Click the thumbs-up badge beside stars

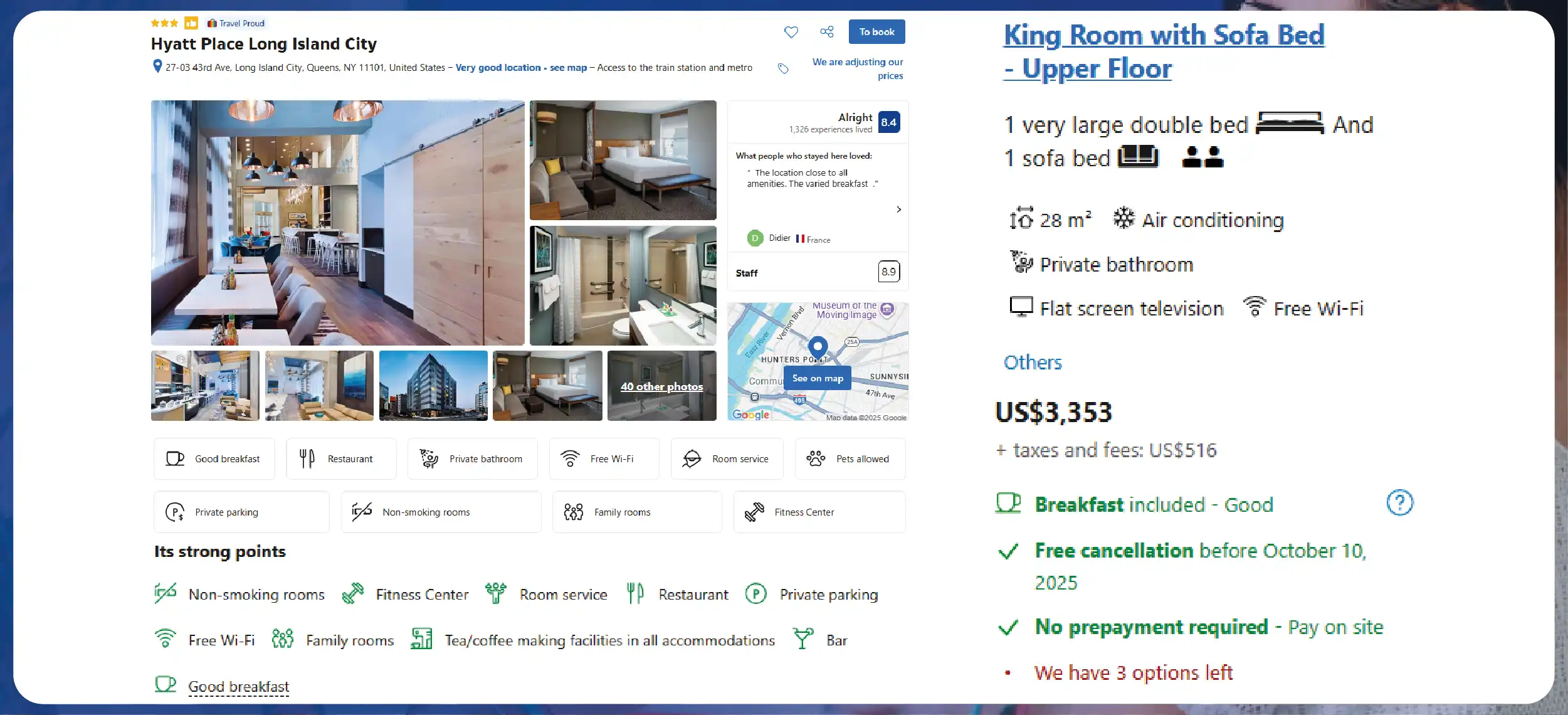[191, 23]
